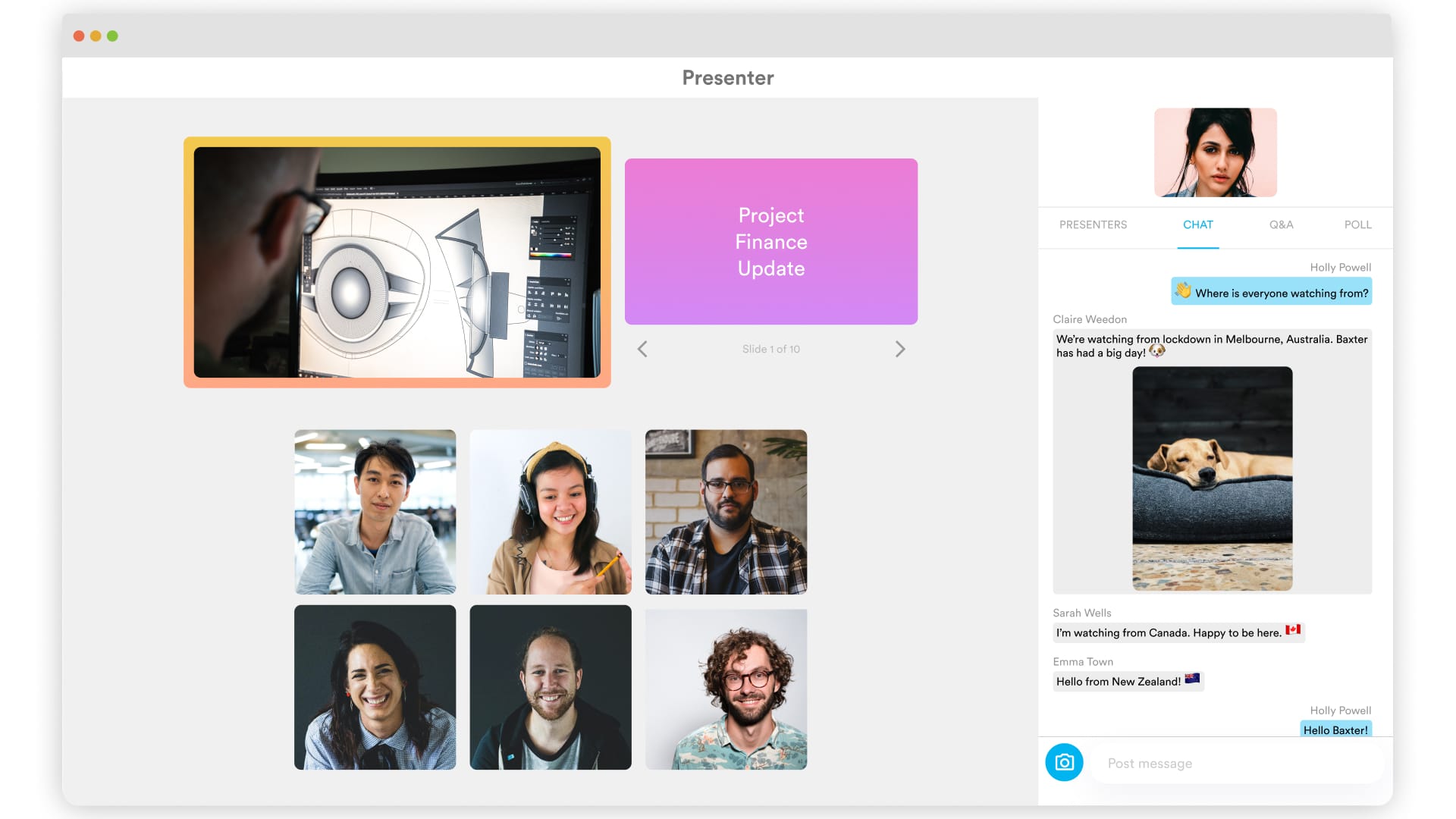The image size is (1456, 819).
Task: Select the Chat tab
Action: [1197, 224]
